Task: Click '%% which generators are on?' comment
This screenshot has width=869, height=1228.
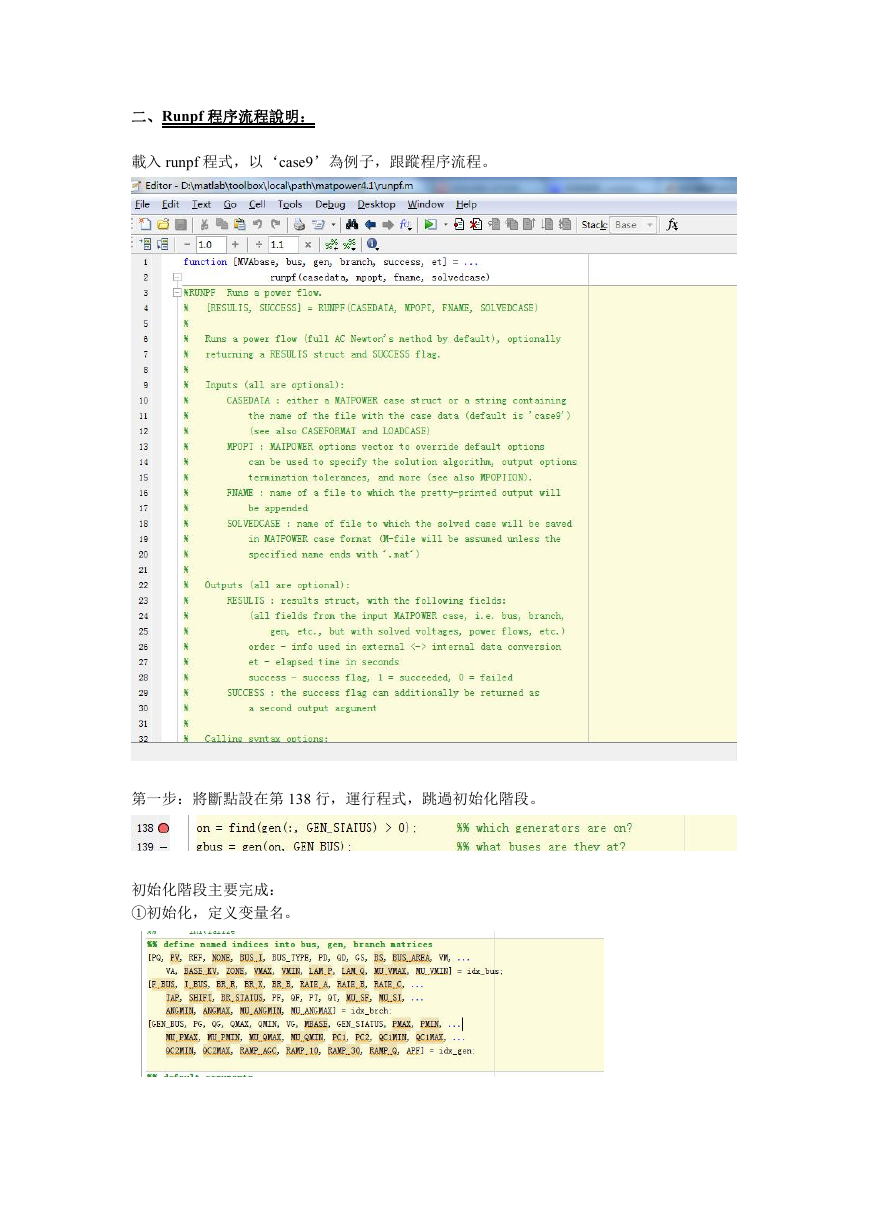Action: coord(544,828)
